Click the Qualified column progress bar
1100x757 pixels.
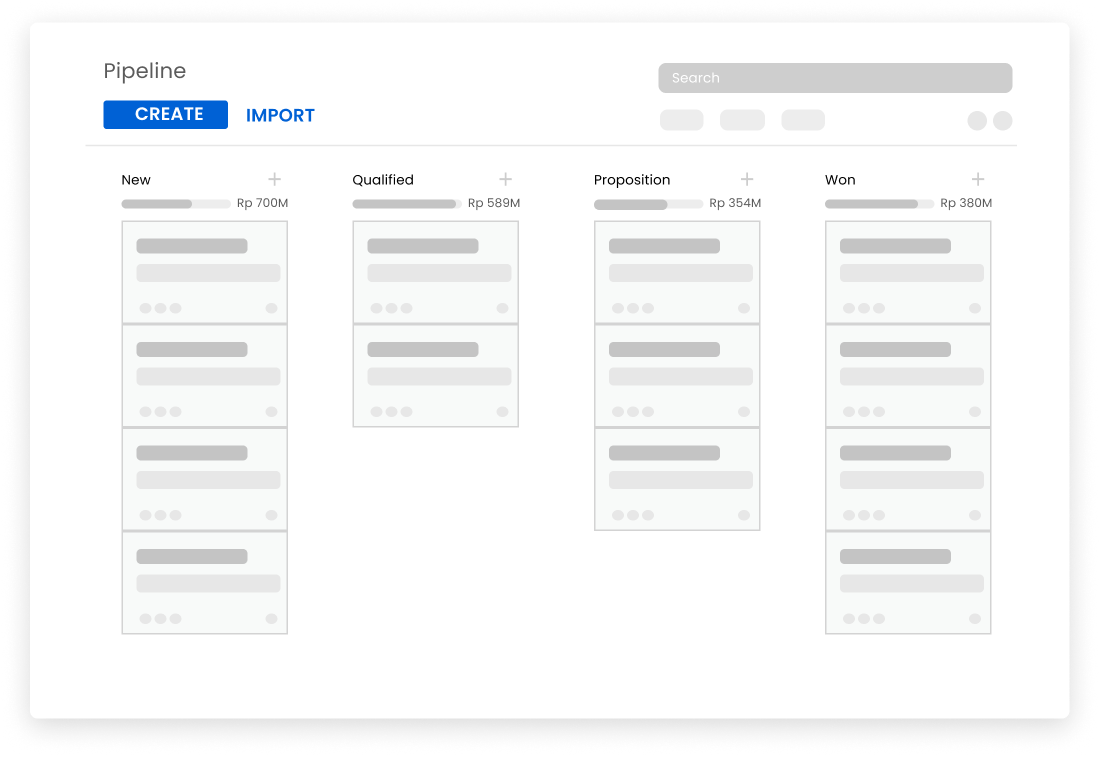click(407, 204)
